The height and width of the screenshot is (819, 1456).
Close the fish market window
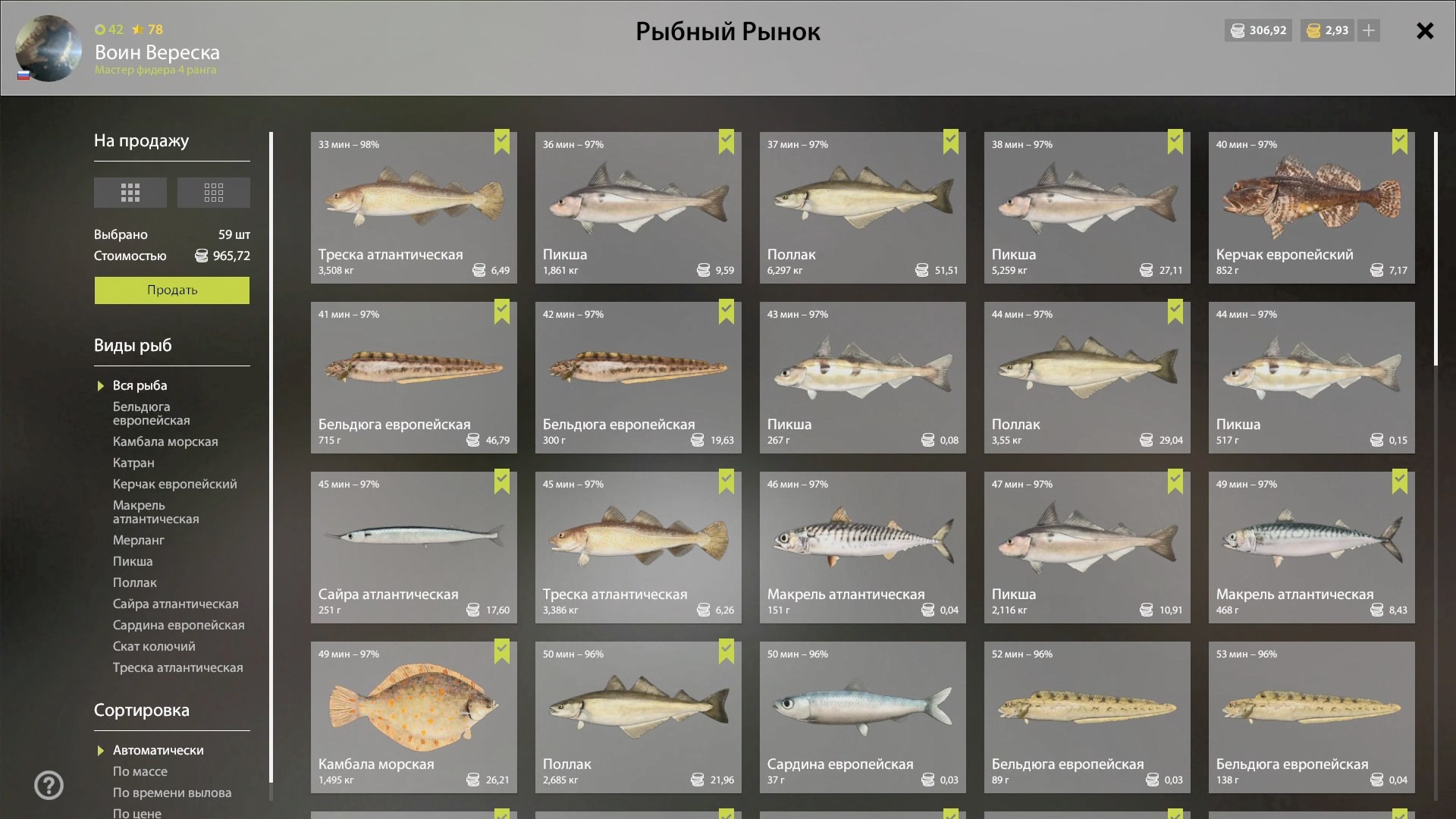[x=1425, y=30]
